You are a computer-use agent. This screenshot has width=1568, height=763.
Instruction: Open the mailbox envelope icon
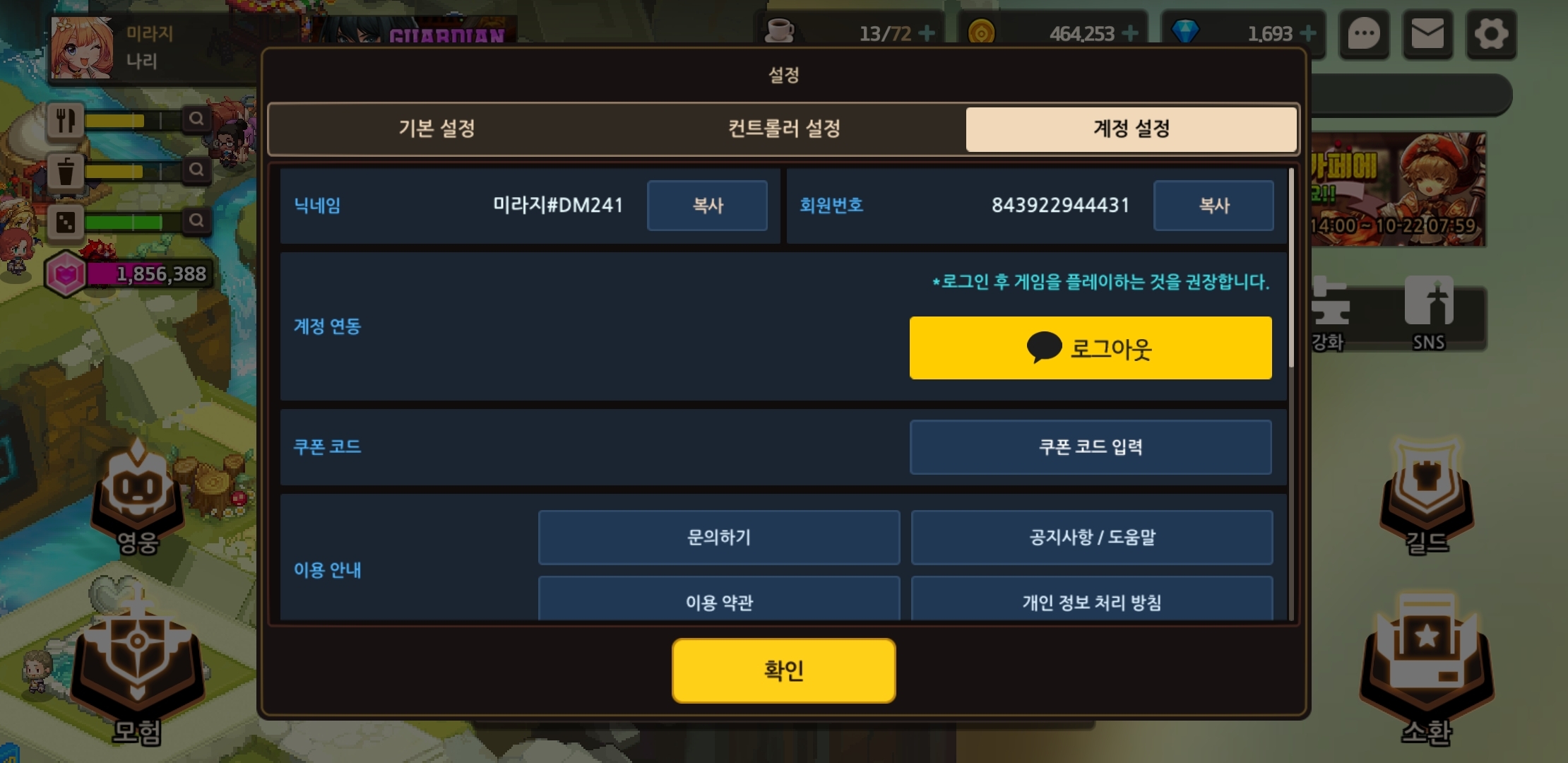point(1427,33)
